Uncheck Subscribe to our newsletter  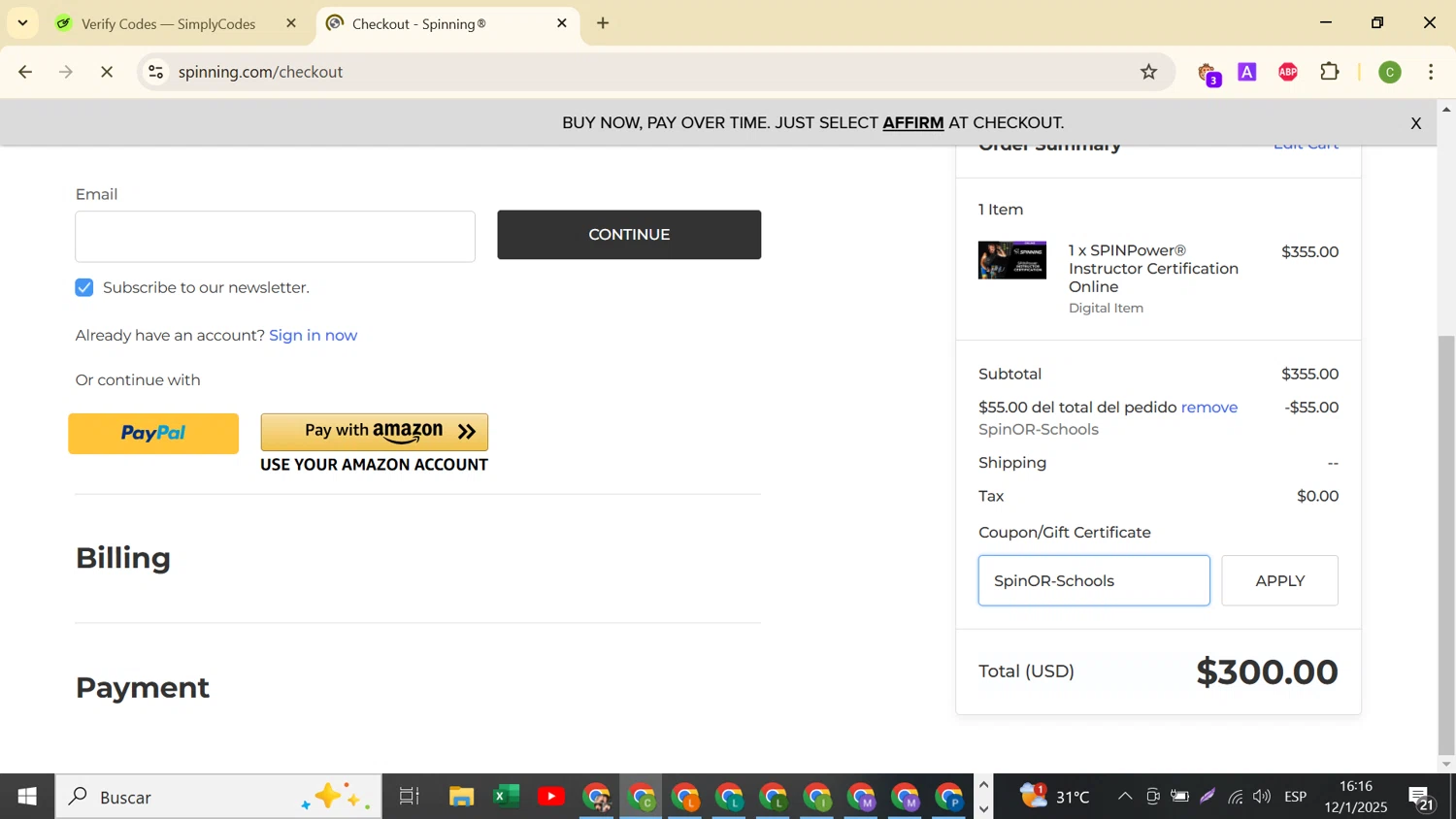84,287
